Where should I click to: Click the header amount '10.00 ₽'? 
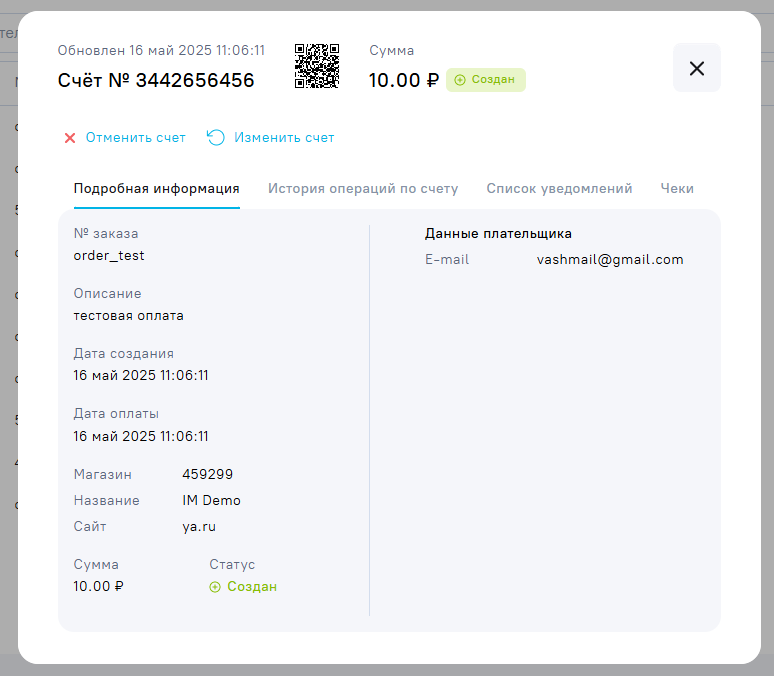point(404,80)
